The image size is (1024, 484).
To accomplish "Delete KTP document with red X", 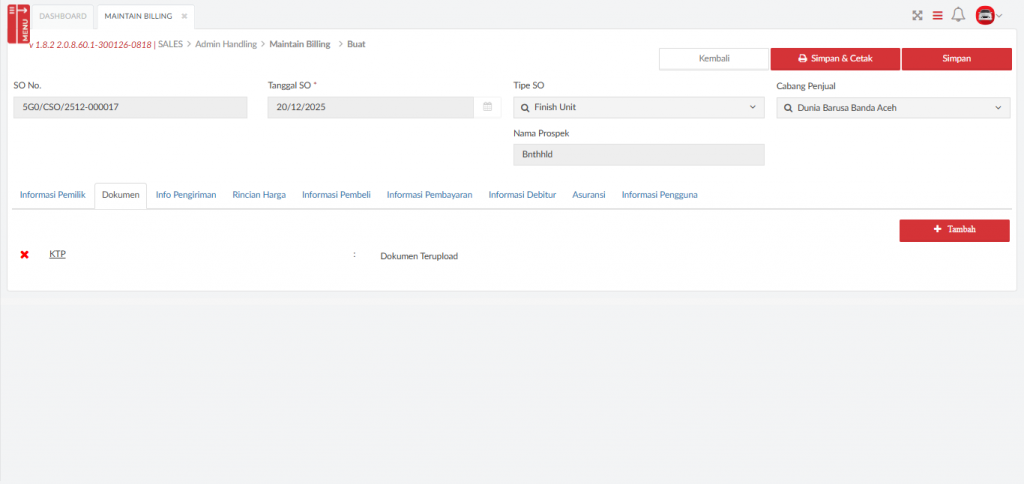I will tap(25, 255).
